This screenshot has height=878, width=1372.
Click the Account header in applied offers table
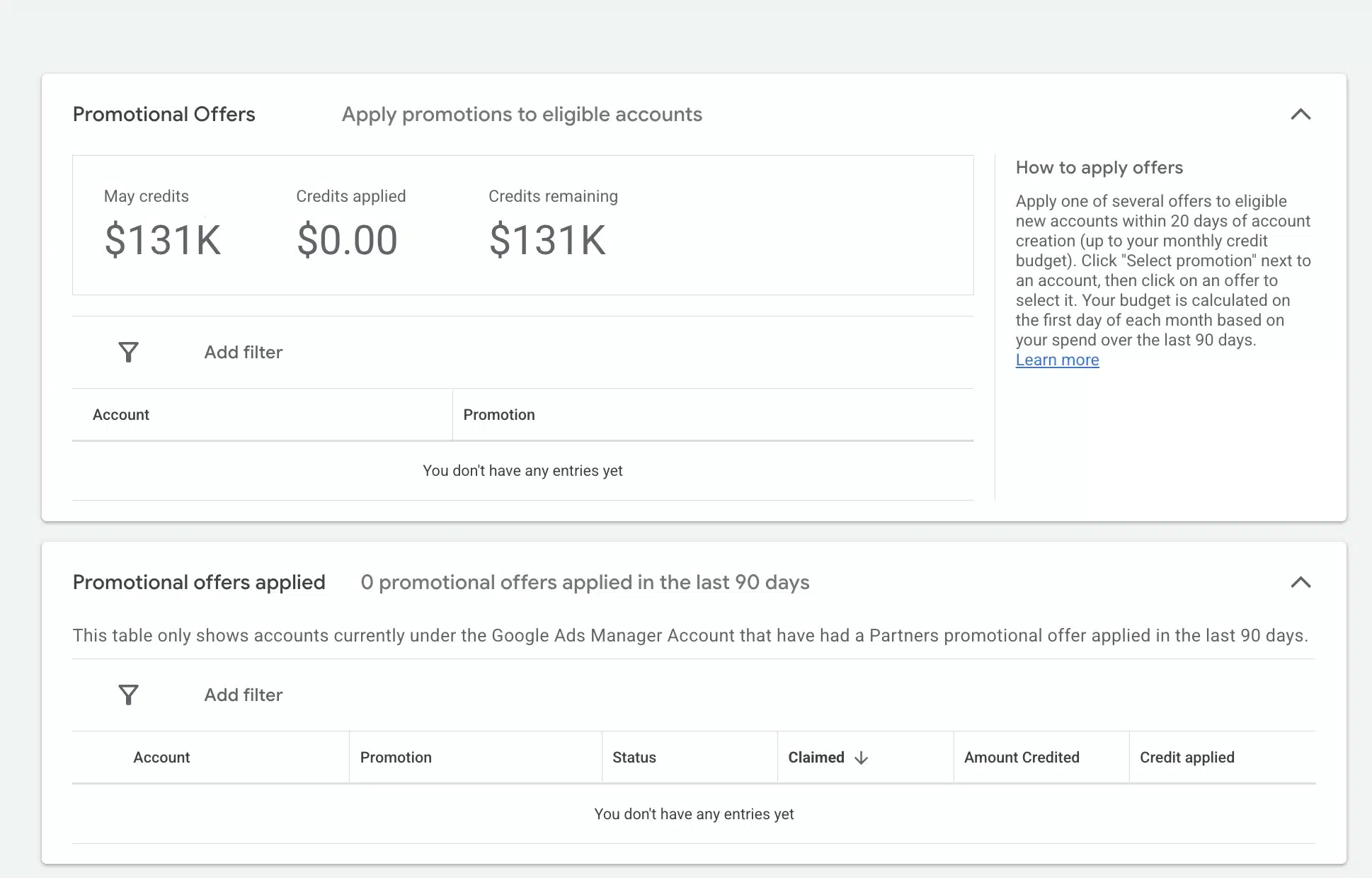[x=161, y=757]
